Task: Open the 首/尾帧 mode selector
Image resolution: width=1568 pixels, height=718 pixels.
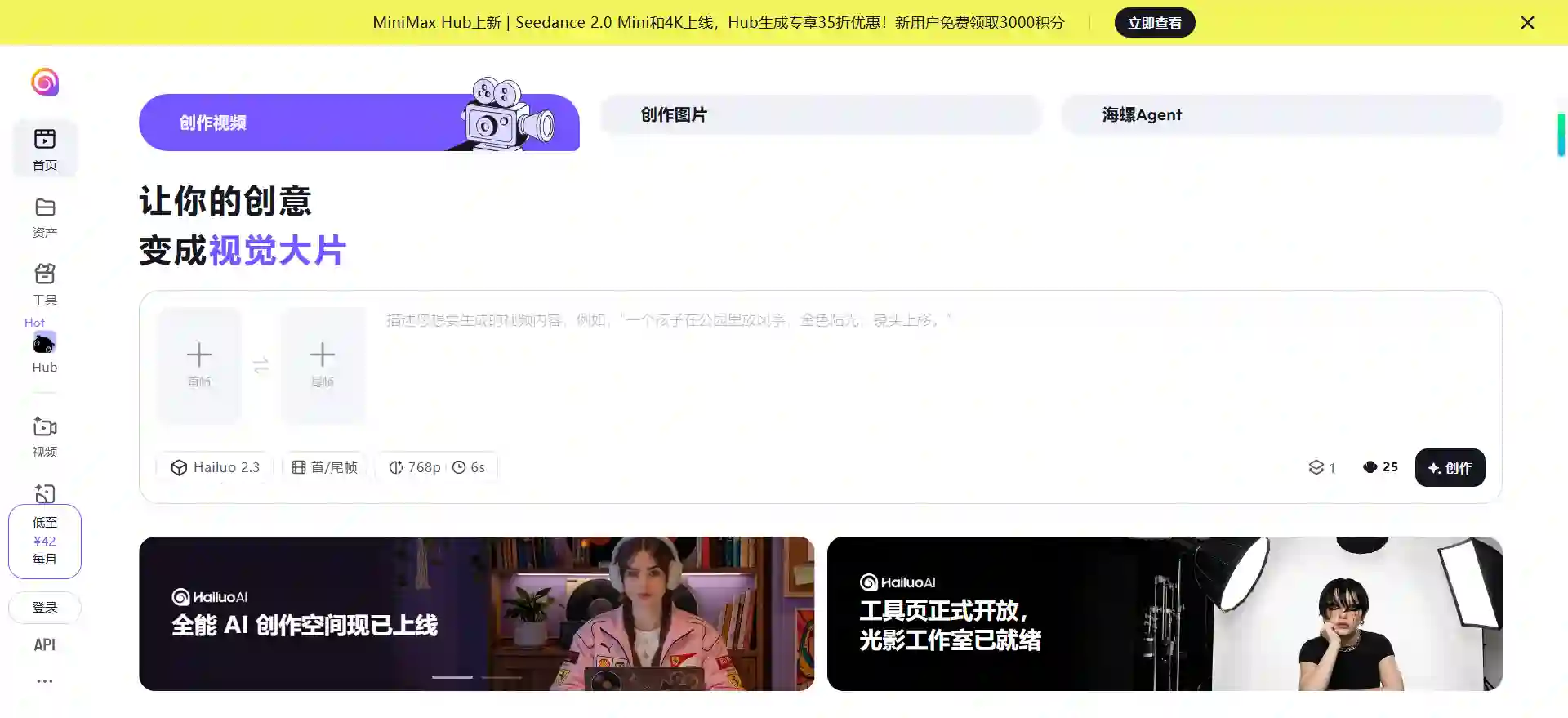Action: click(x=325, y=467)
